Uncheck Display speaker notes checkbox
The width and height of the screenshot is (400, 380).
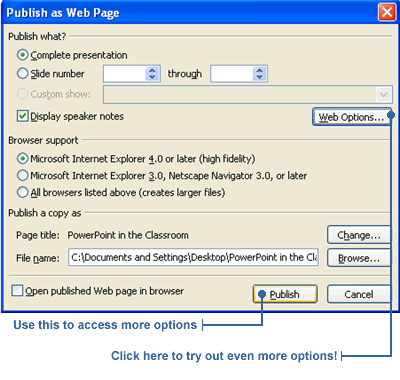(x=22, y=116)
